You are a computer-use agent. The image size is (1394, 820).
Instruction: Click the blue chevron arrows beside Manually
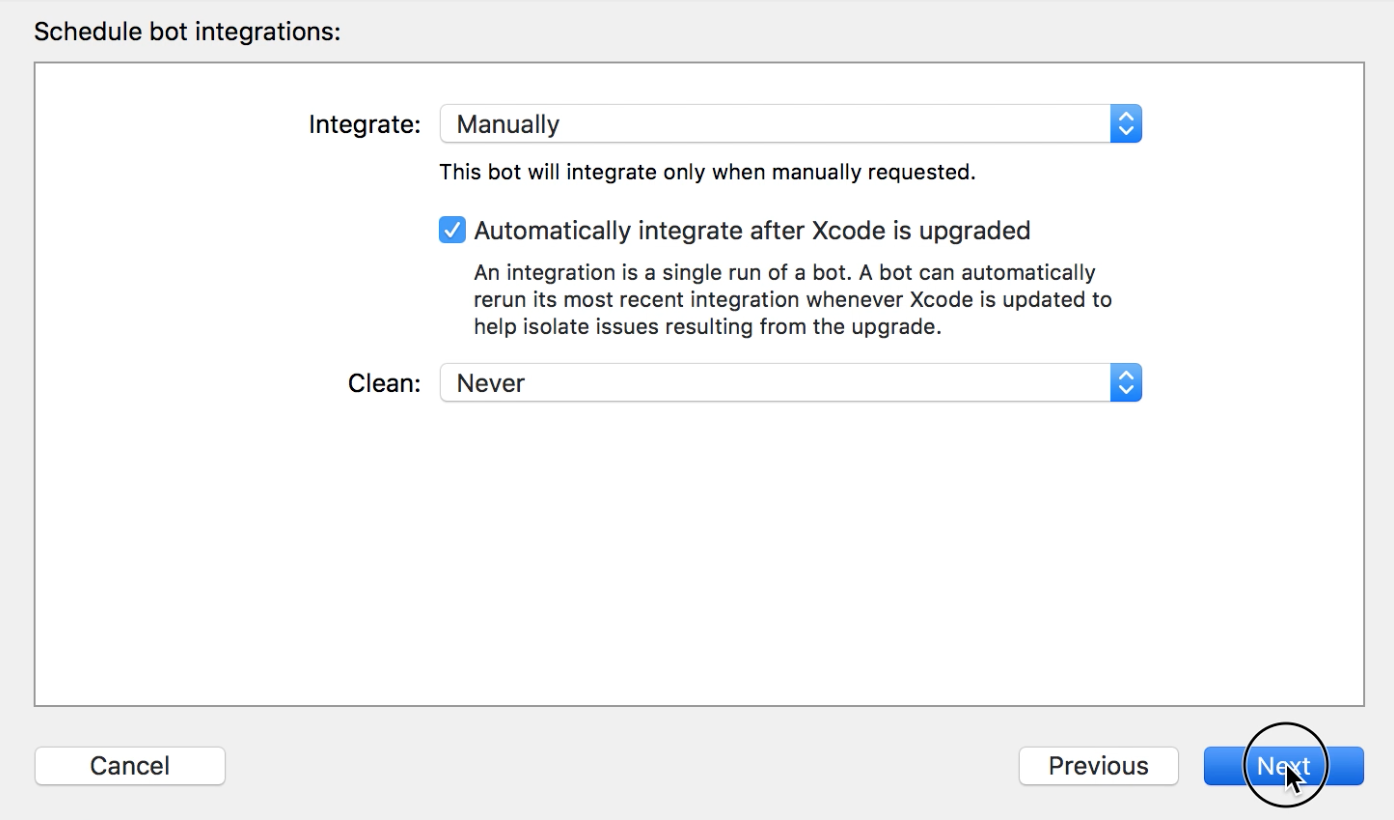tap(1126, 125)
